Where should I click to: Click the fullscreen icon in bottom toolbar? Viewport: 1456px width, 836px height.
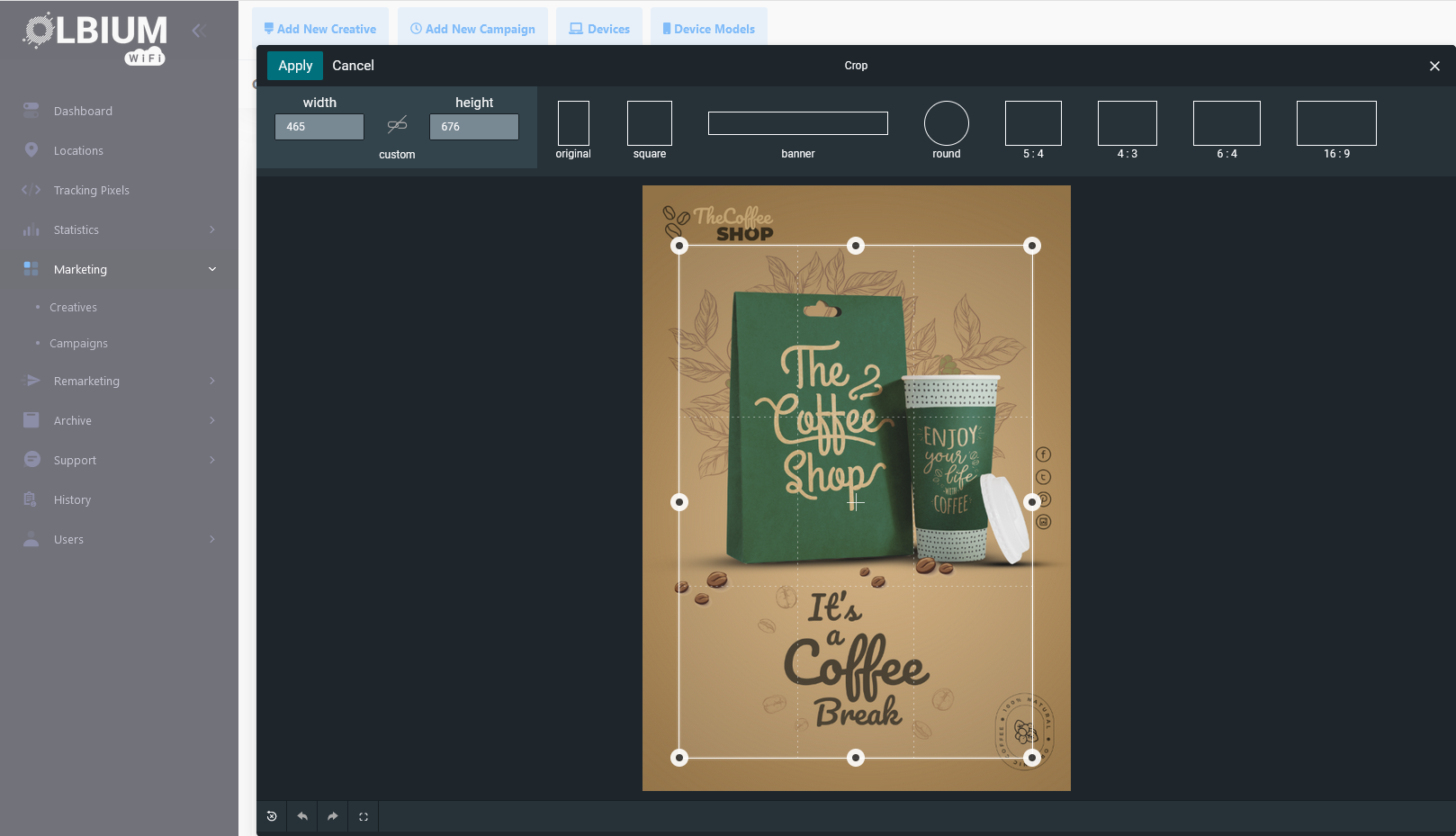point(364,816)
